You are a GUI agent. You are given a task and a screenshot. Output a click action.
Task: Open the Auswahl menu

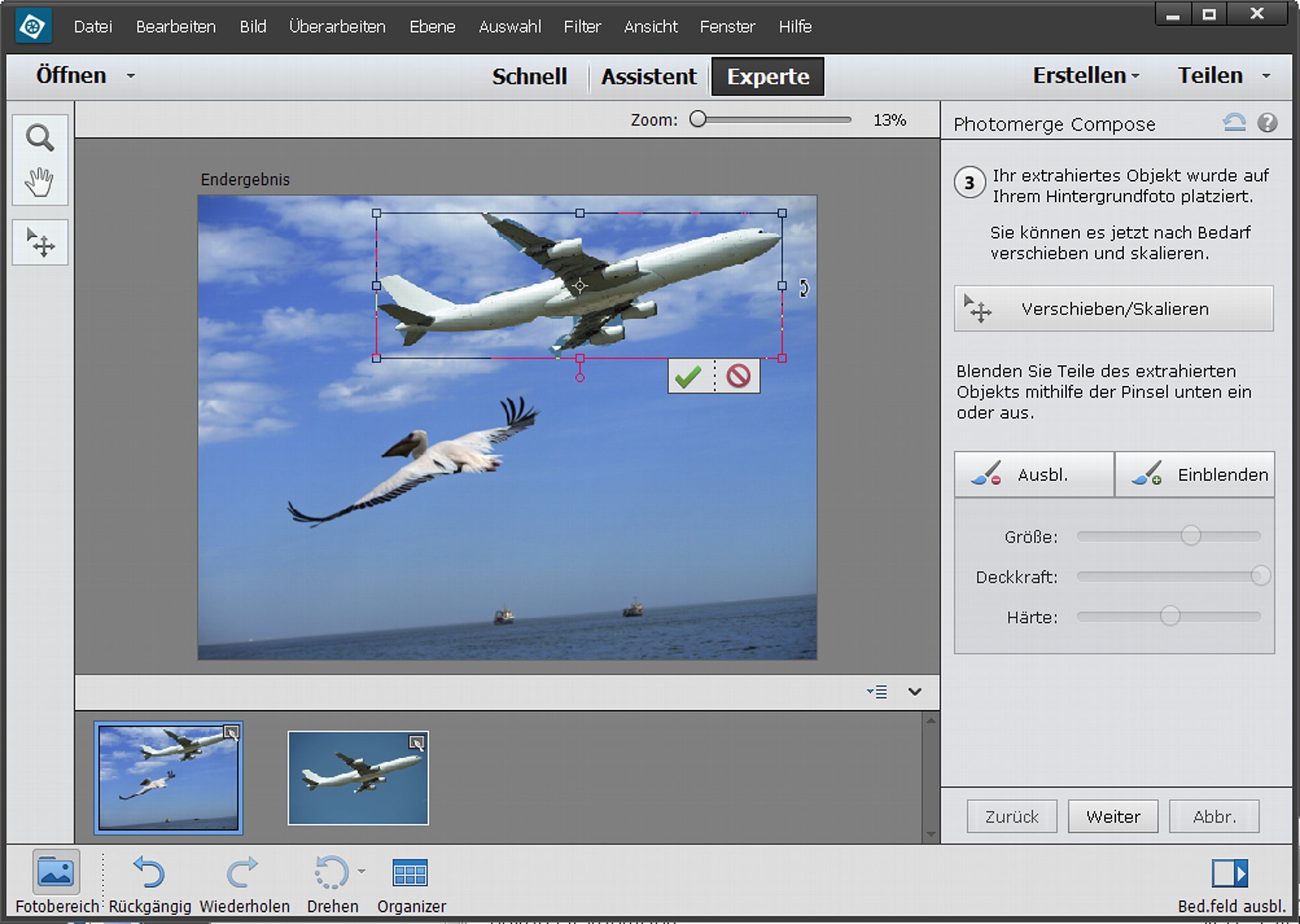point(510,27)
